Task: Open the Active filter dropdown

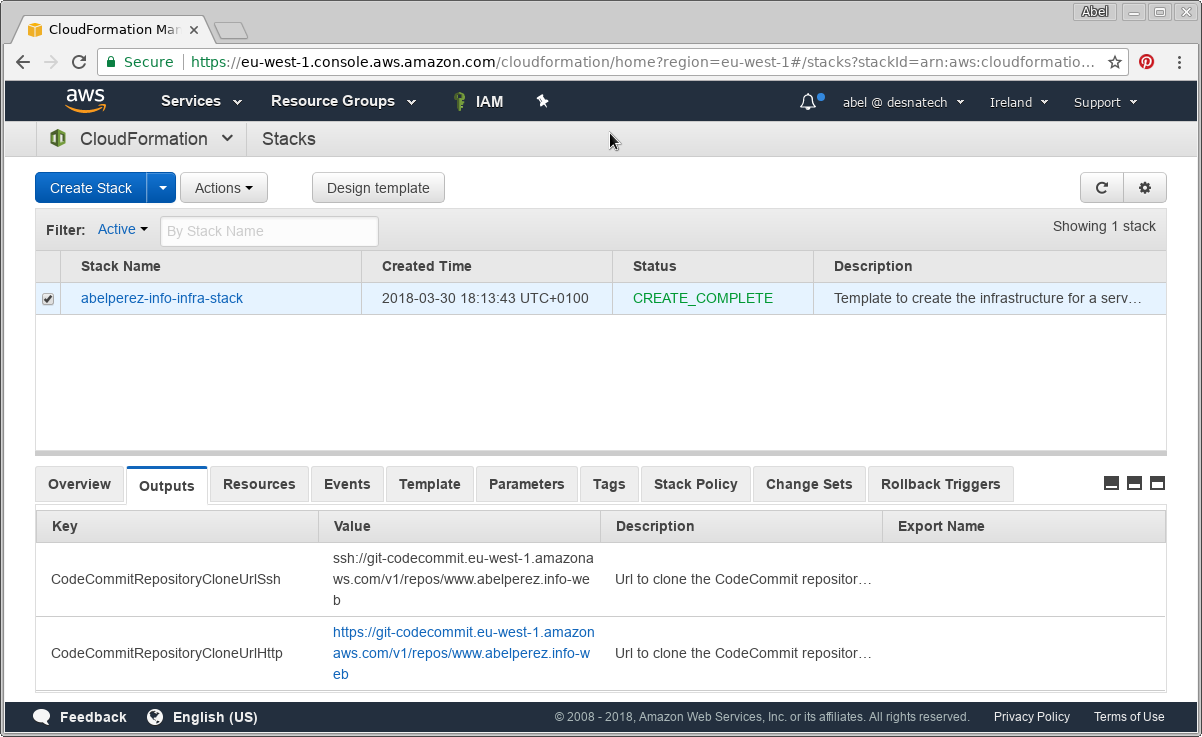Action: 122,229
